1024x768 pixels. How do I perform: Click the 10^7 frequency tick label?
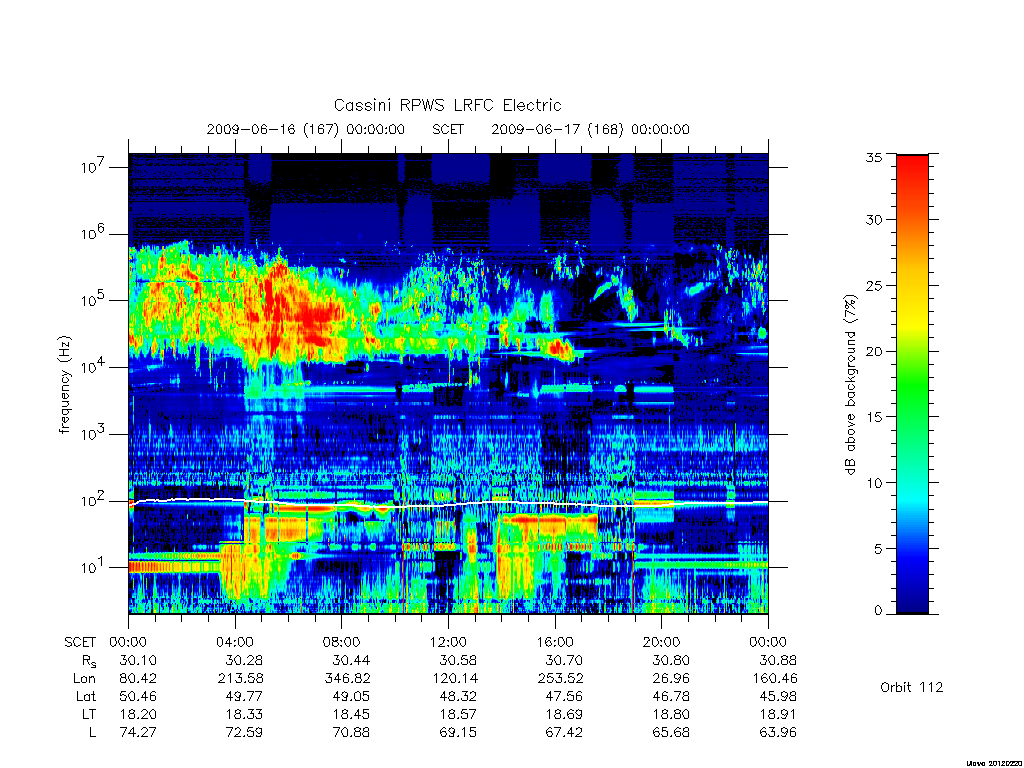93,167
